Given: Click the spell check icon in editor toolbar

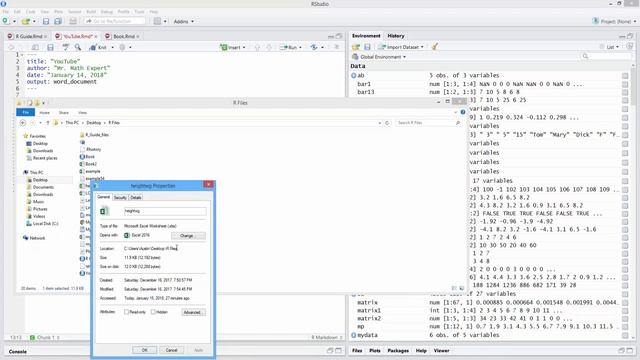Looking at the screenshot, I should point(65,47).
